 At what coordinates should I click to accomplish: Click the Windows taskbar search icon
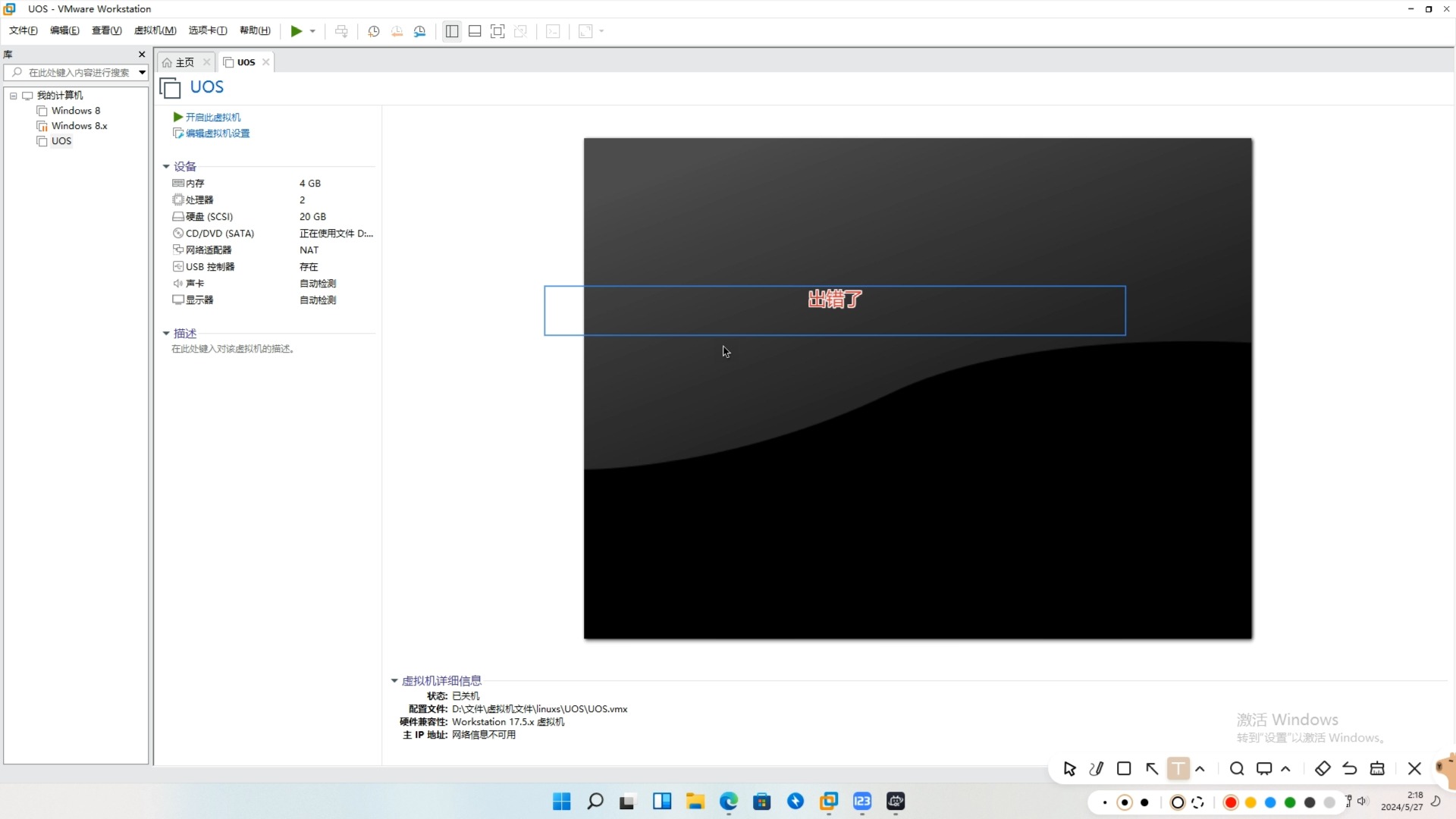pos(595,801)
